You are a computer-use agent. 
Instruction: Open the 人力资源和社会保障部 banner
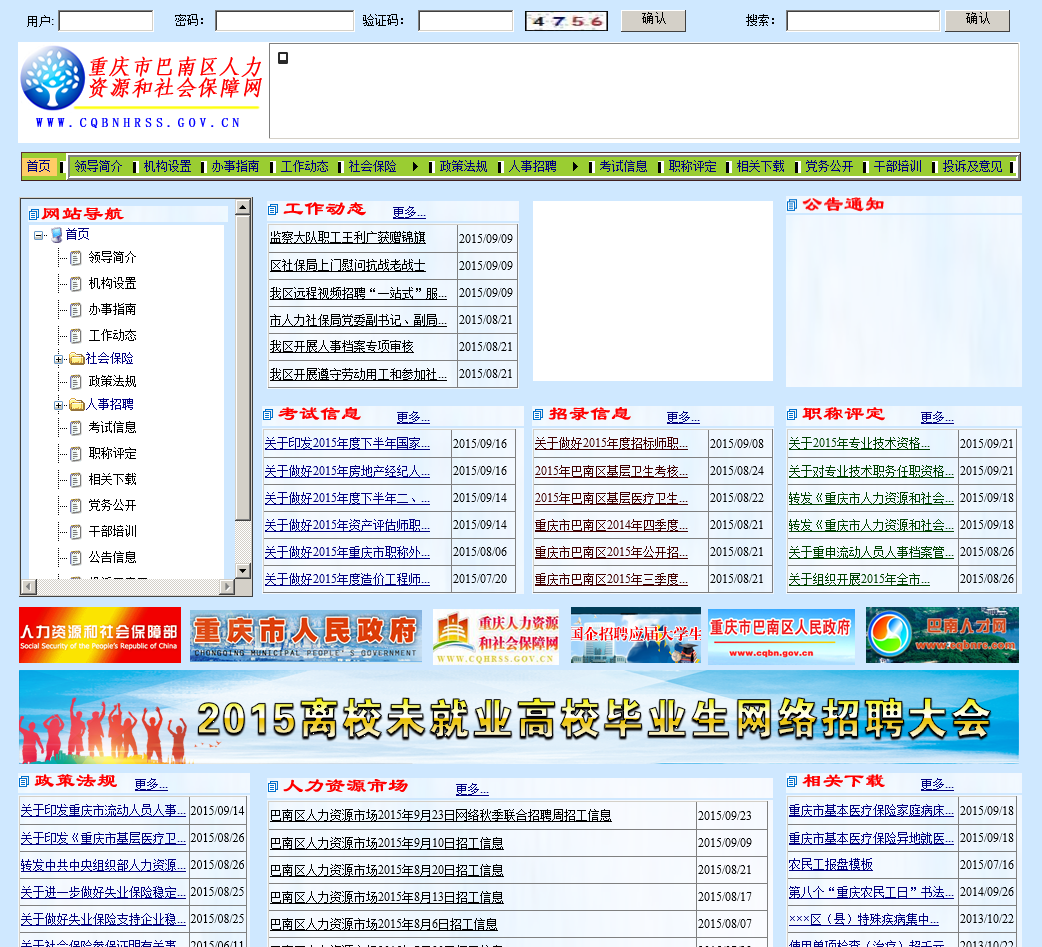coord(100,635)
